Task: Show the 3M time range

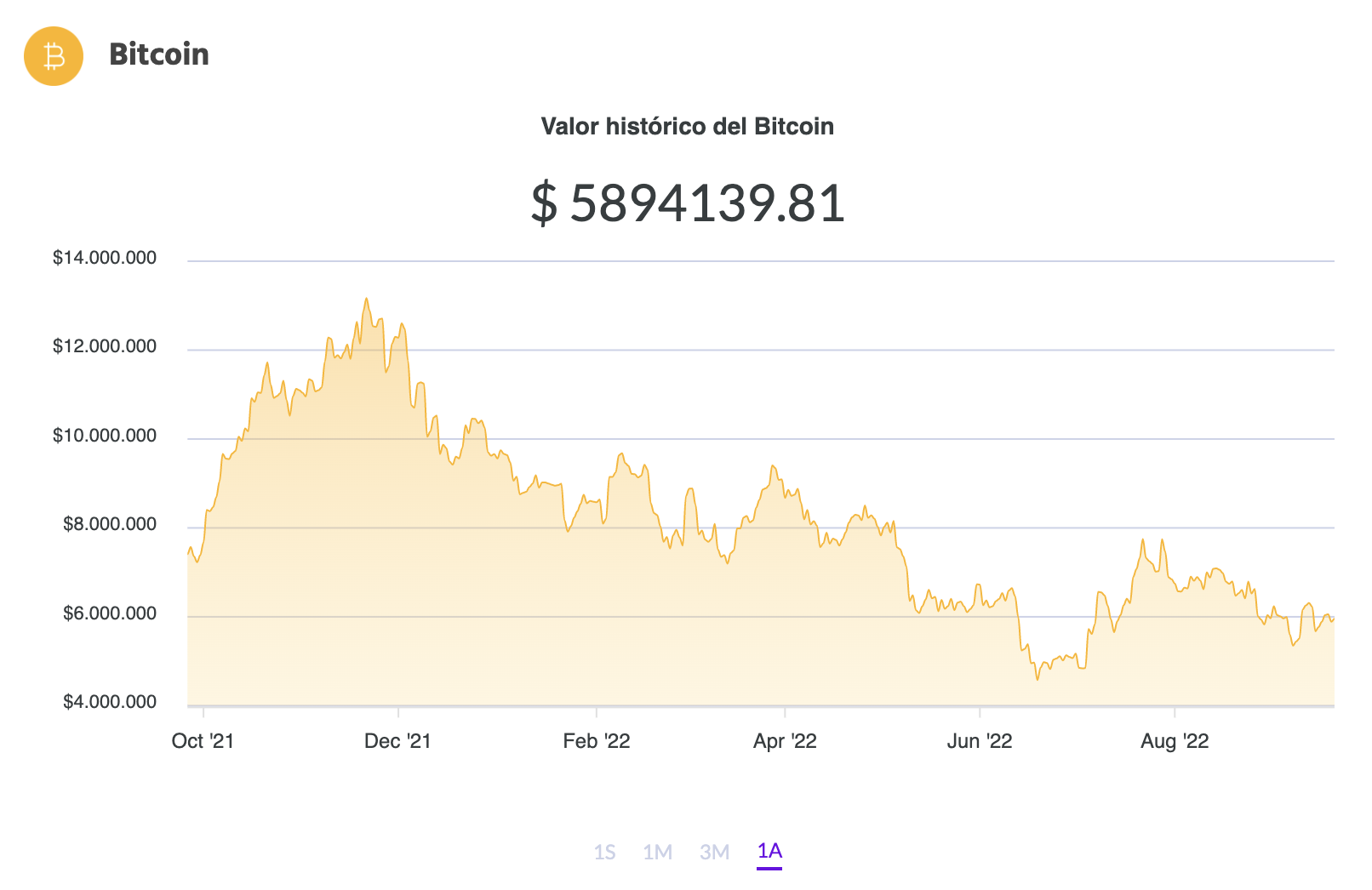Action: (714, 852)
